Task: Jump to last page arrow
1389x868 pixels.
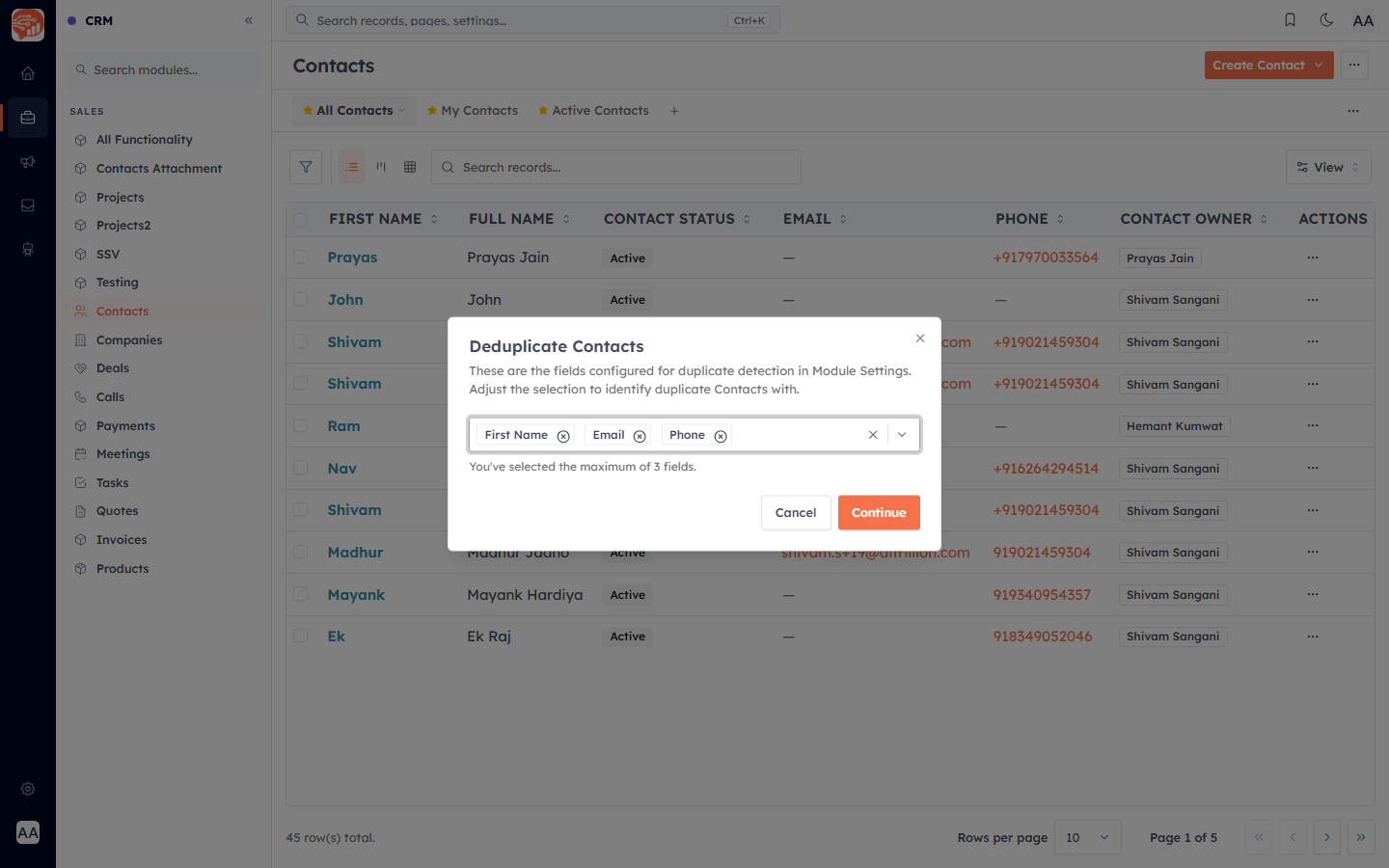Action: (x=1361, y=837)
